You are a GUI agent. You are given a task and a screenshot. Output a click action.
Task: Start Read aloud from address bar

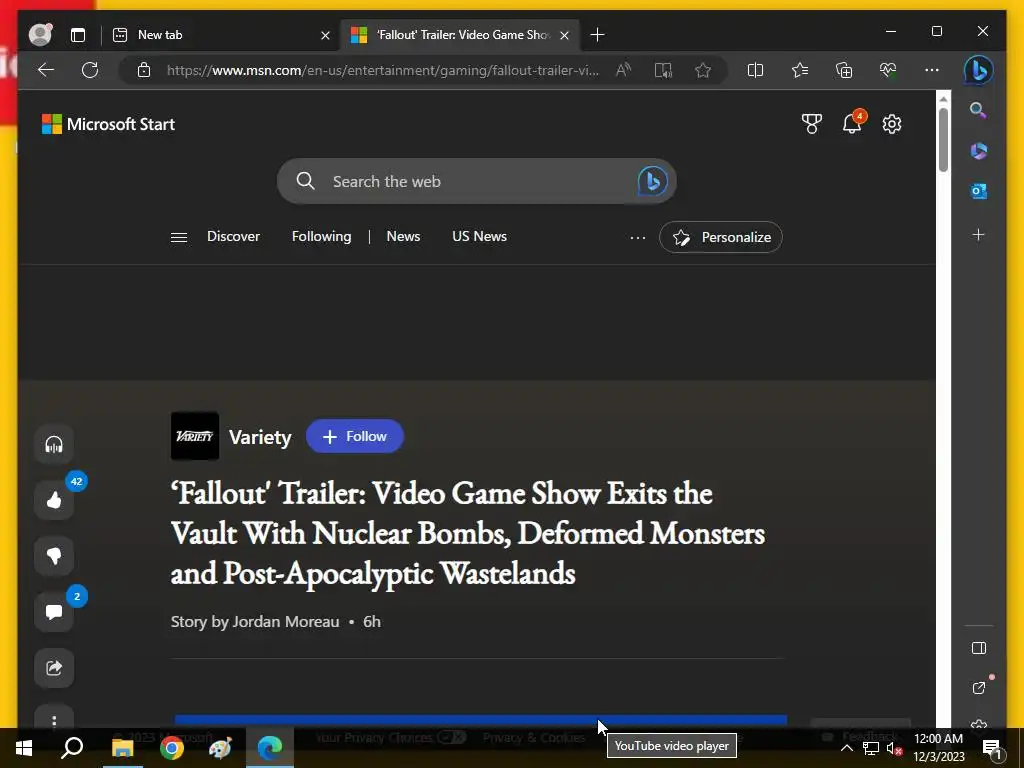(x=624, y=70)
